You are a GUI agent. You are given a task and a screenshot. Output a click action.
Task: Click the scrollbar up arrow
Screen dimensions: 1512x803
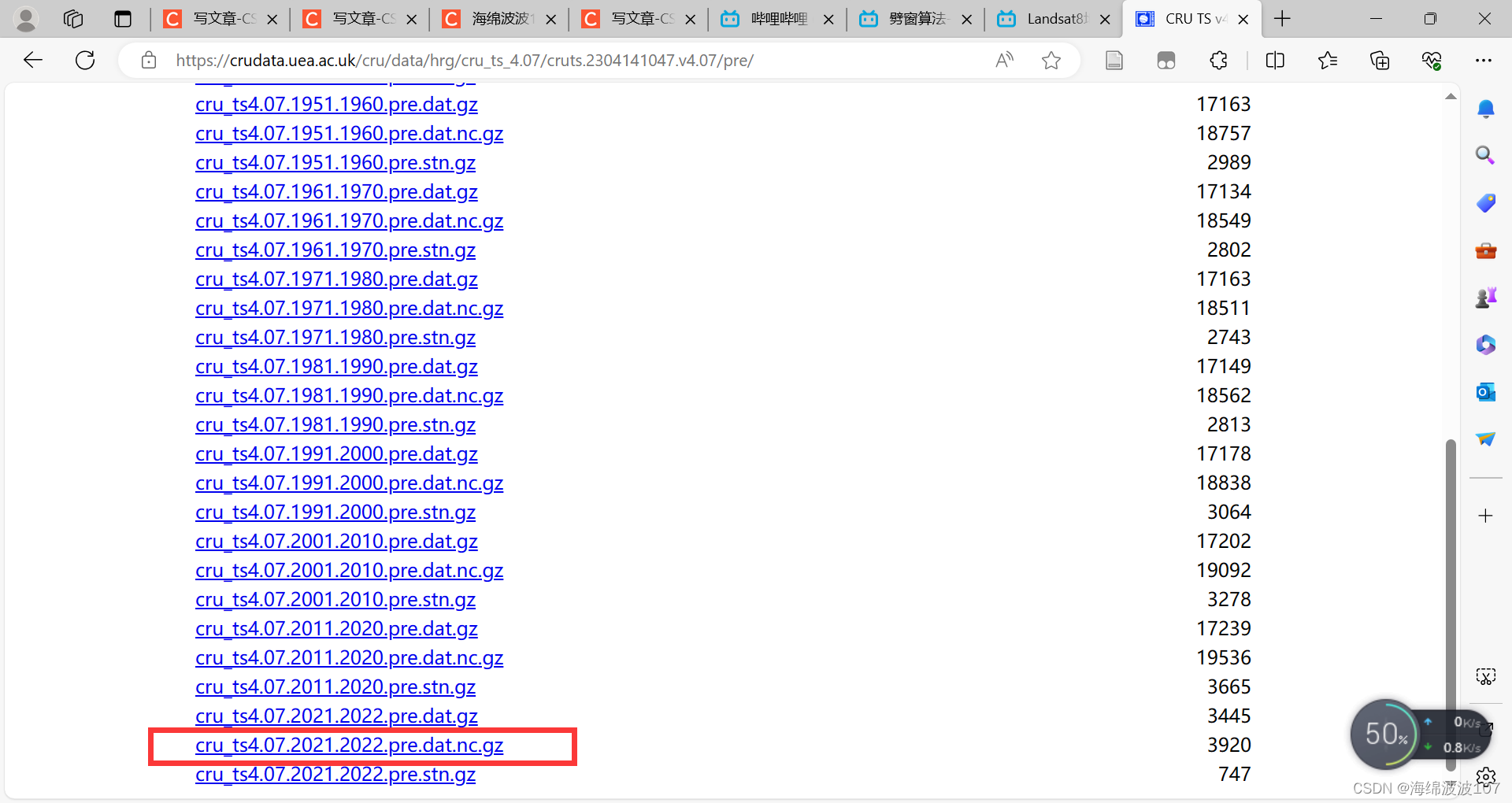[1451, 96]
